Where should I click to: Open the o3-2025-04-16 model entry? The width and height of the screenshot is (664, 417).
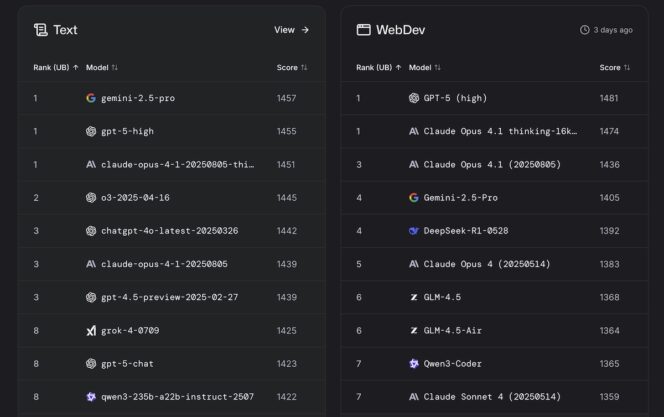click(135, 198)
